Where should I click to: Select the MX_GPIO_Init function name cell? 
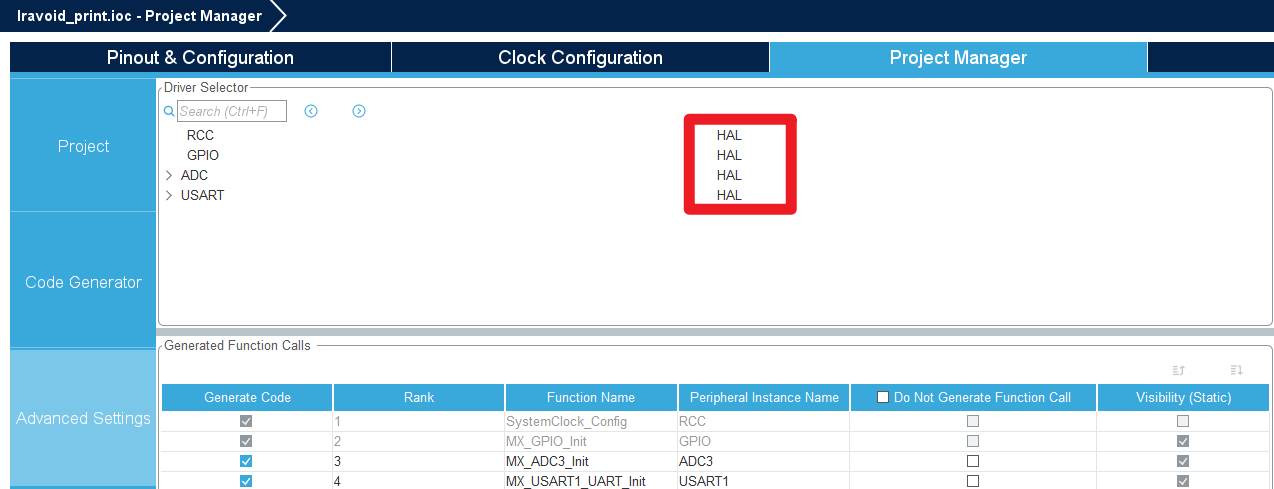pyautogui.click(x=591, y=441)
